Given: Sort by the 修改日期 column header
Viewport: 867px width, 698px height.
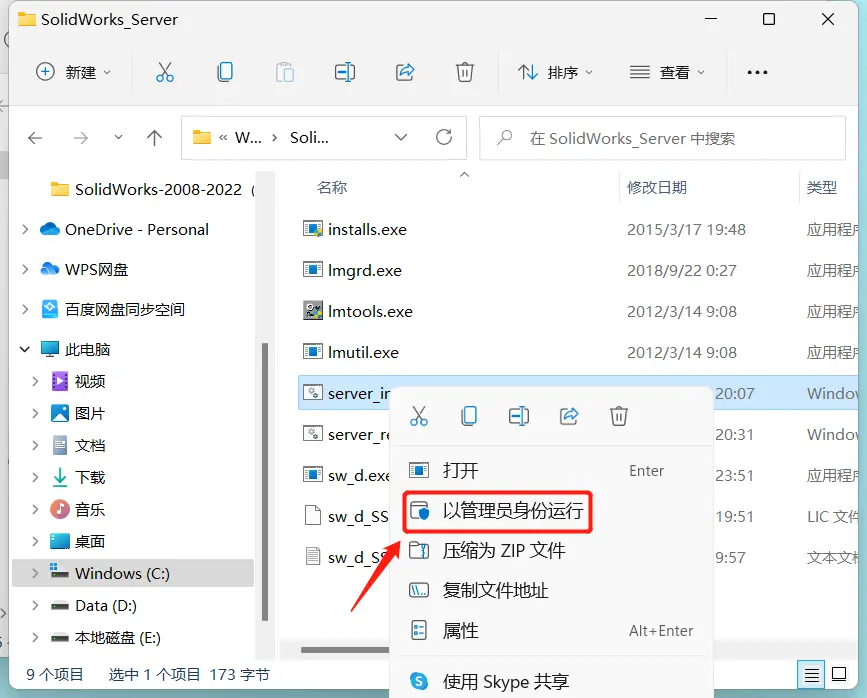Looking at the screenshot, I should (x=656, y=187).
